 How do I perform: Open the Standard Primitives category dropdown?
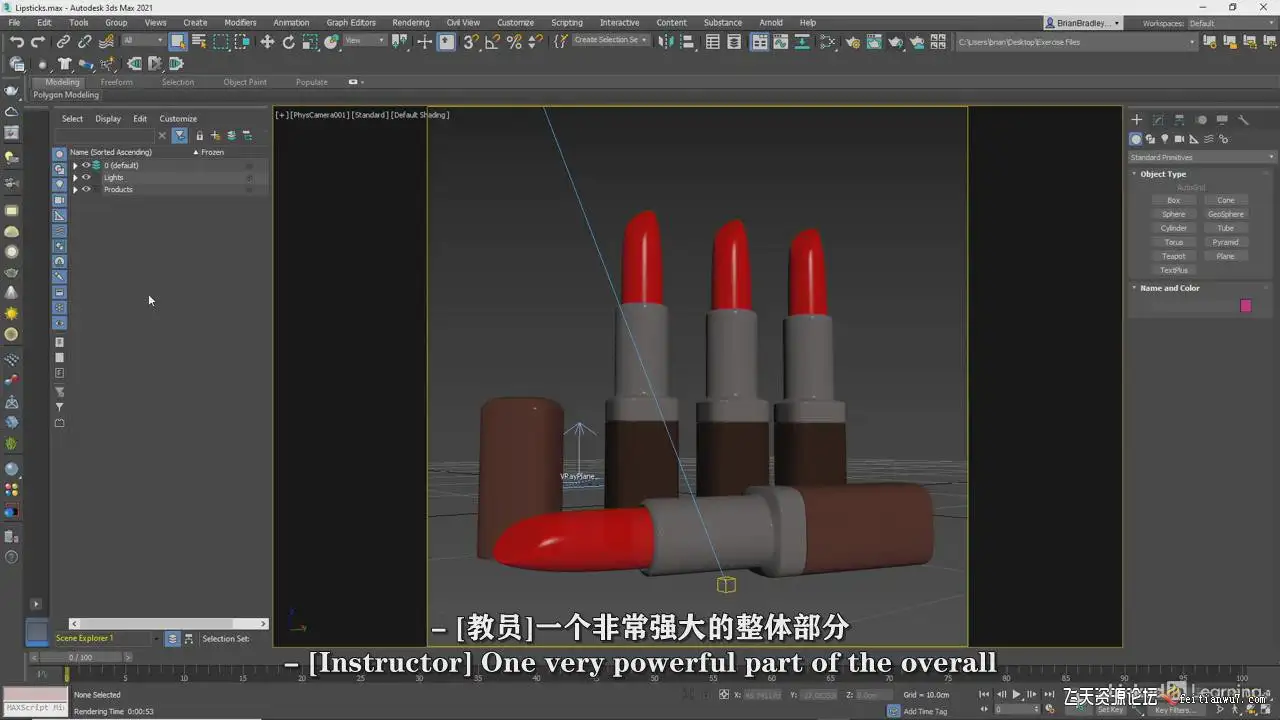point(1202,157)
